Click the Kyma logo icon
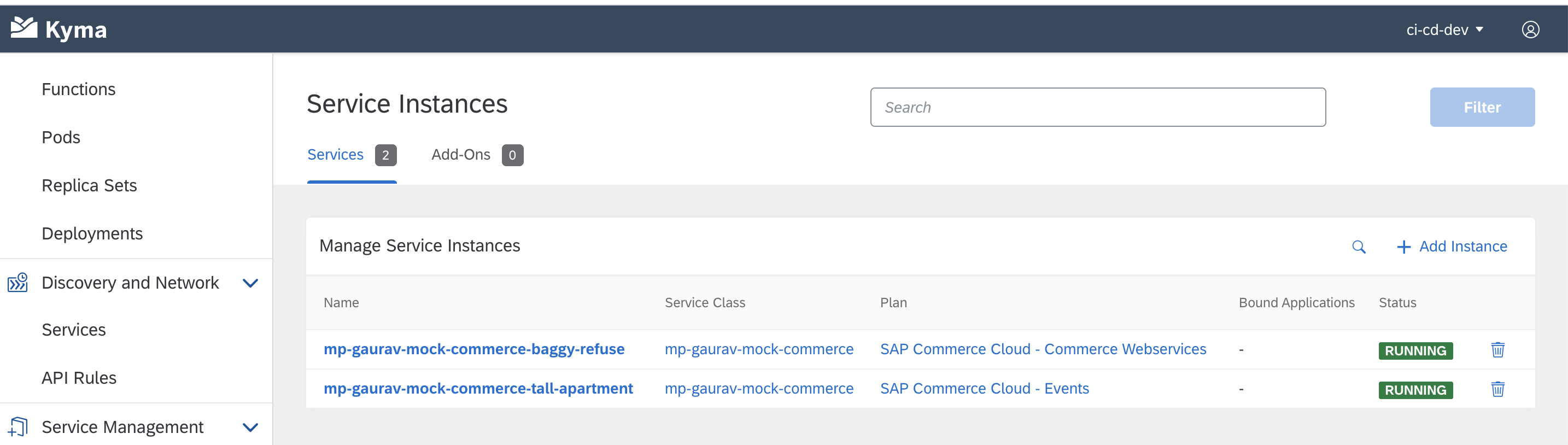Viewport: 1568px width, 445px height. (x=25, y=28)
